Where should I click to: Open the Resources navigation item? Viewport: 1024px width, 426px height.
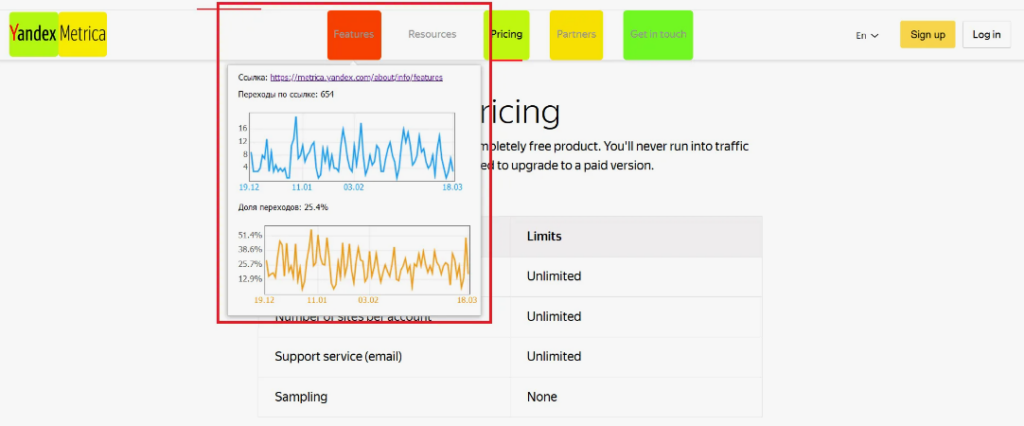[432, 35]
